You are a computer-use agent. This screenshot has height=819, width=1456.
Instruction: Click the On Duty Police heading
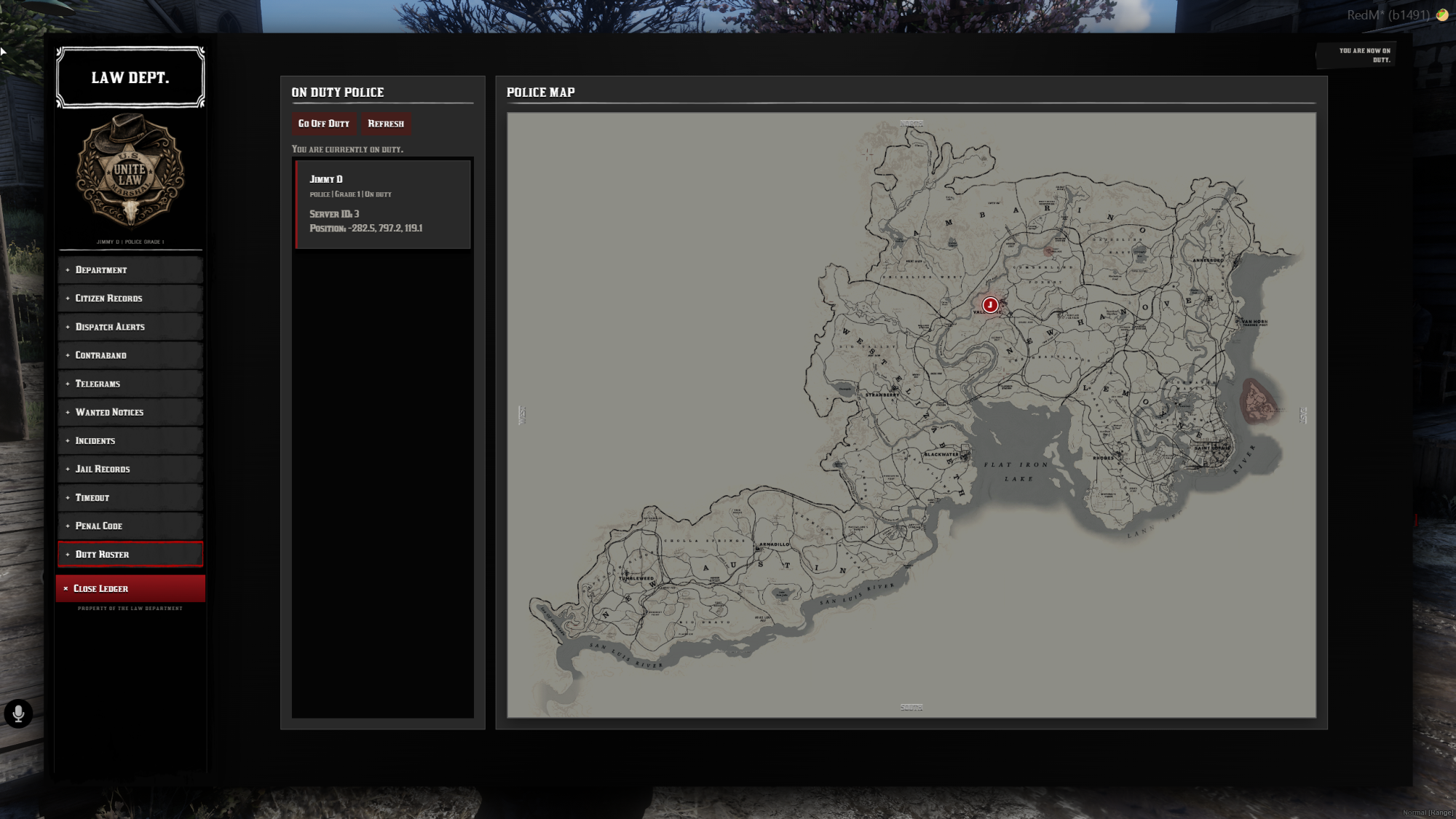pos(338,92)
